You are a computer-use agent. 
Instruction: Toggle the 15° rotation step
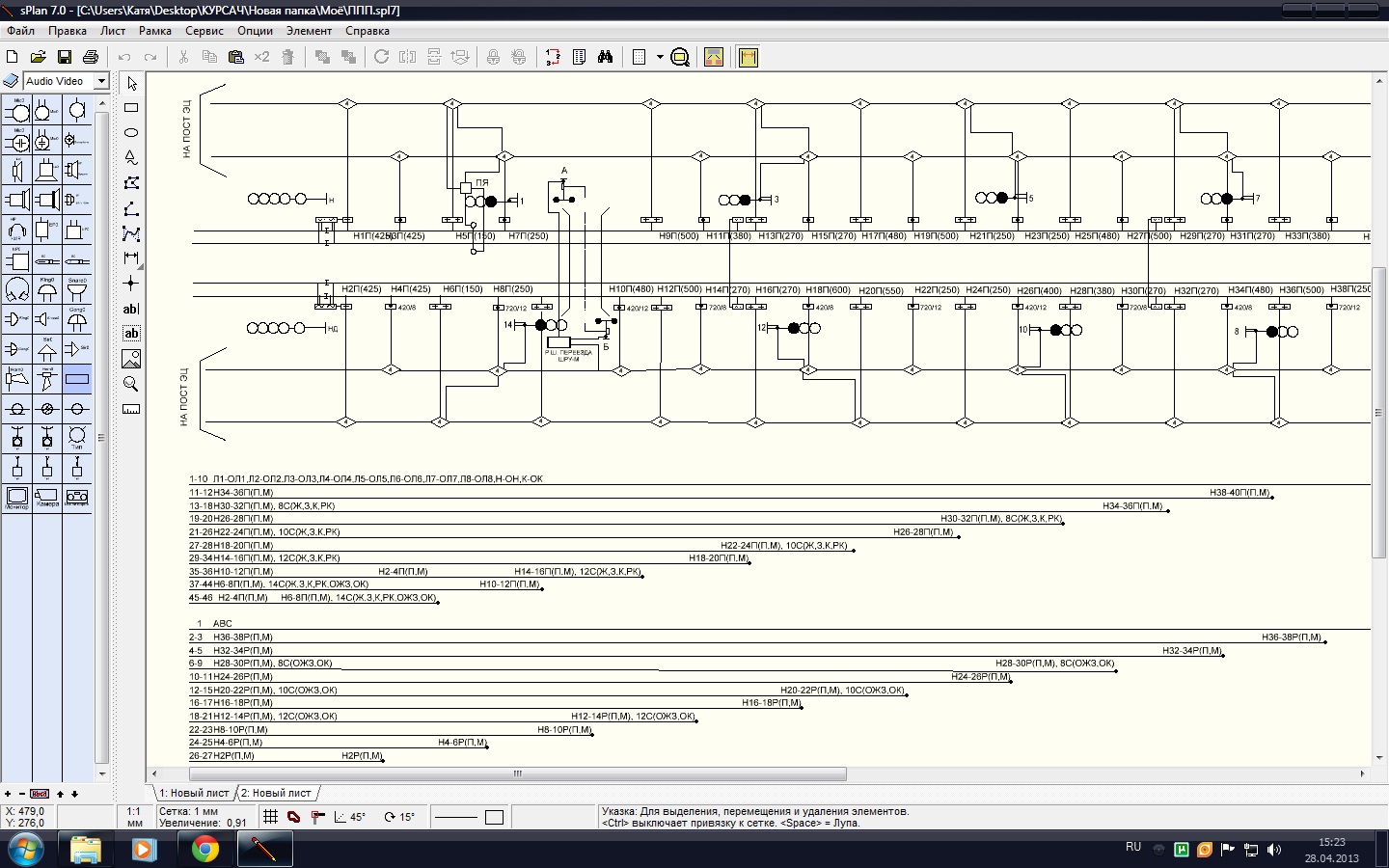pos(399,817)
